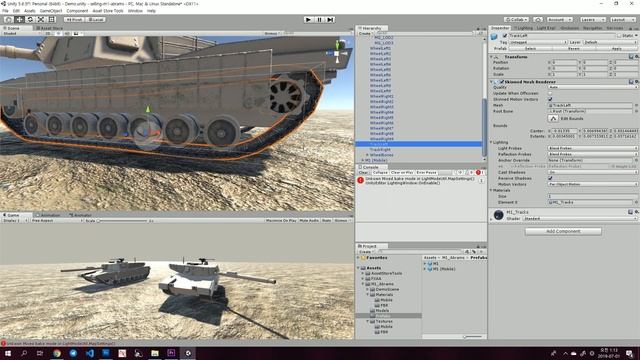This screenshot has height=360, width=640.
Task: Click the prefab Select button
Action: click(530, 49)
